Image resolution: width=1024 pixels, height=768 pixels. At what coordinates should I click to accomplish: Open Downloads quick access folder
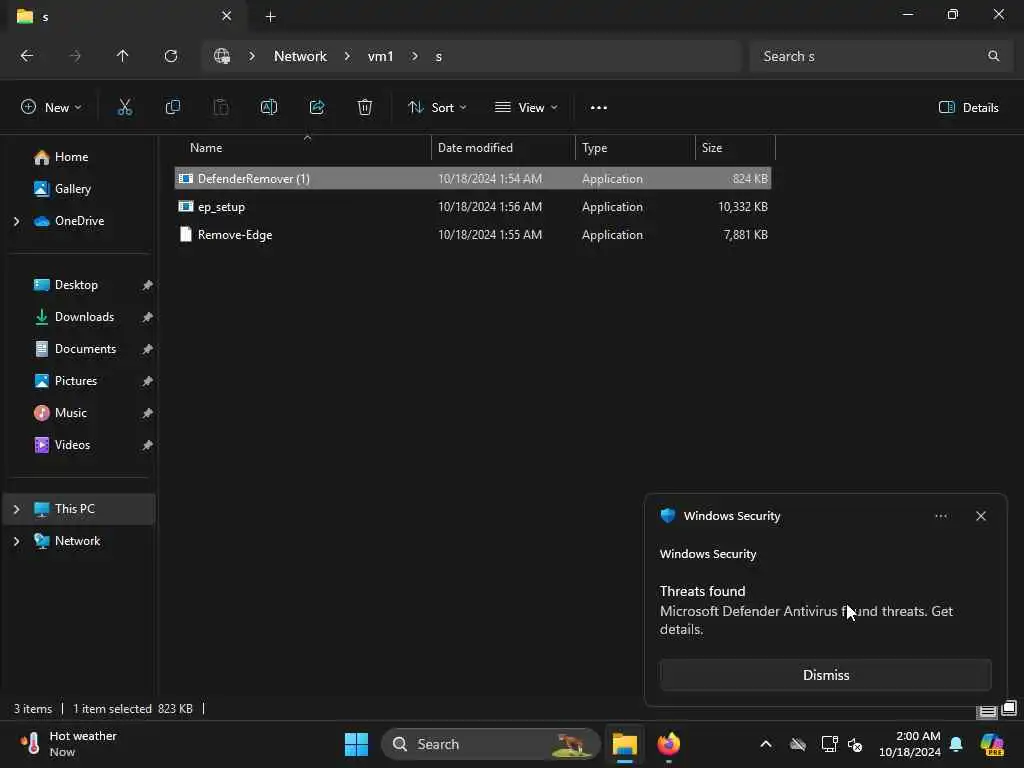80,317
